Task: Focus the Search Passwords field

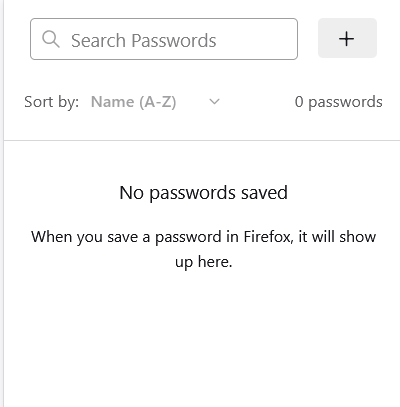Action: pyautogui.click(x=164, y=39)
